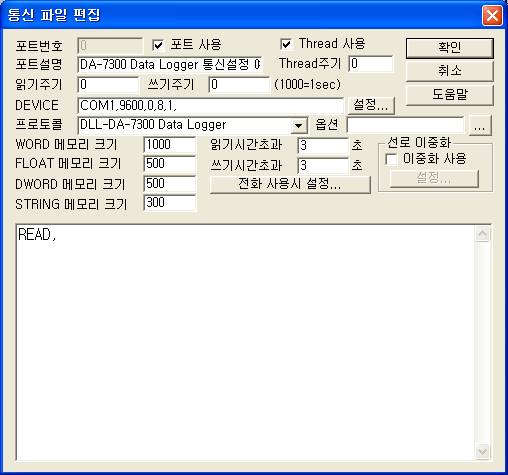The image size is (508, 475).
Task: Close the 통신 파일 편집 dialog
Action: coord(492,15)
